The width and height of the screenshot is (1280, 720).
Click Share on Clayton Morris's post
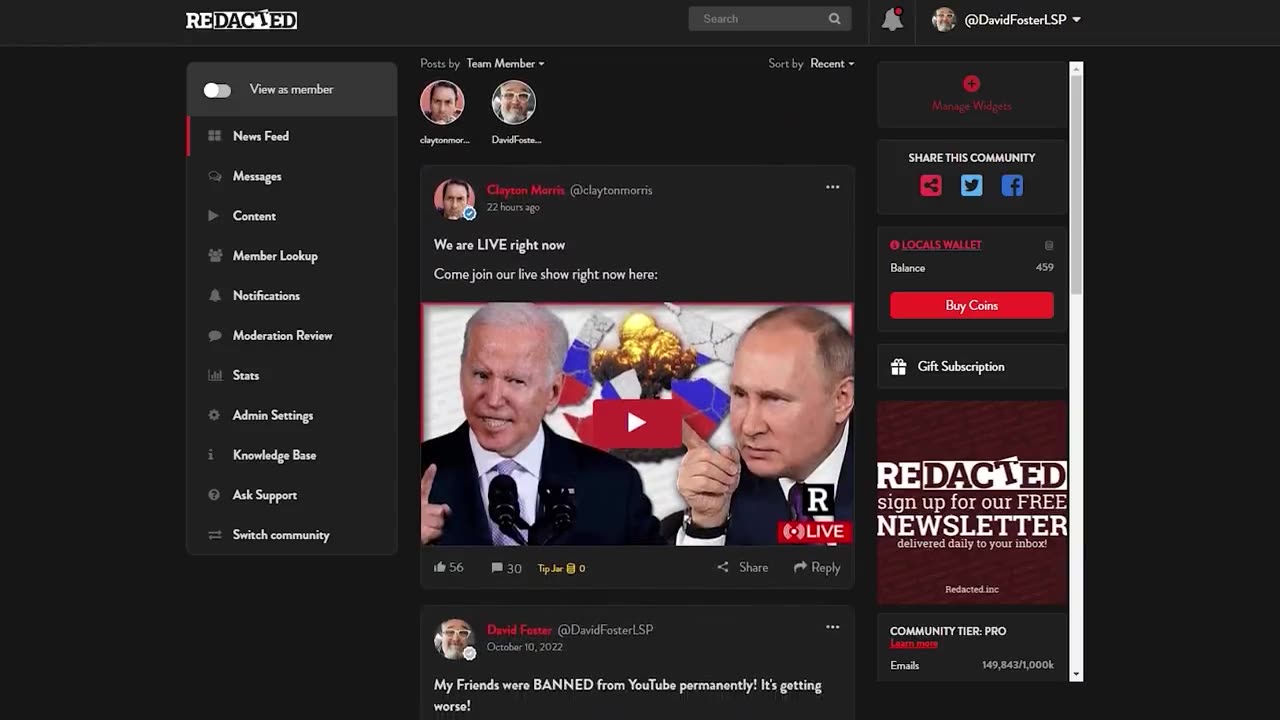[743, 567]
